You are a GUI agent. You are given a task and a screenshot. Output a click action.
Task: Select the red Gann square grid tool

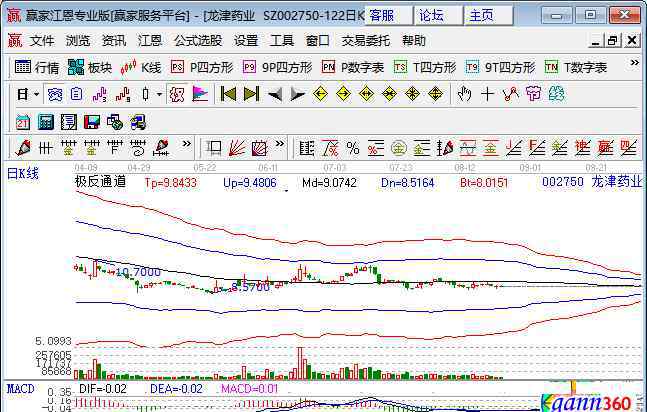coord(260,148)
